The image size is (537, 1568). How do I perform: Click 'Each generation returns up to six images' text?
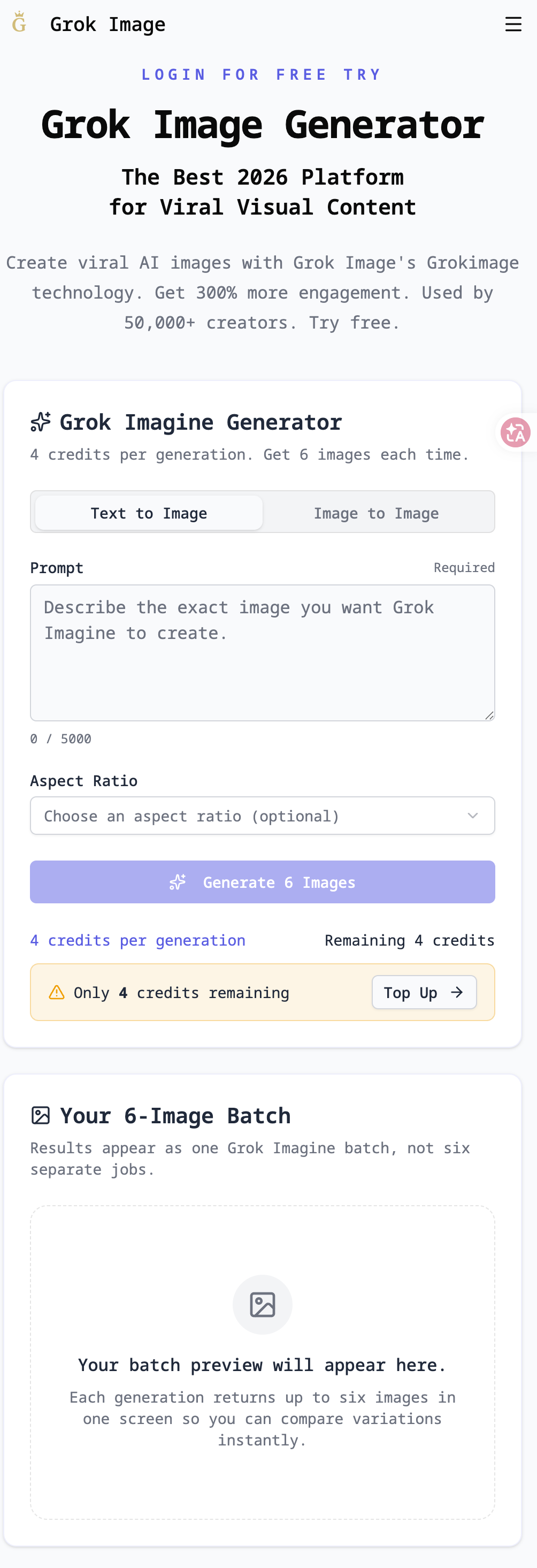click(x=263, y=1418)
